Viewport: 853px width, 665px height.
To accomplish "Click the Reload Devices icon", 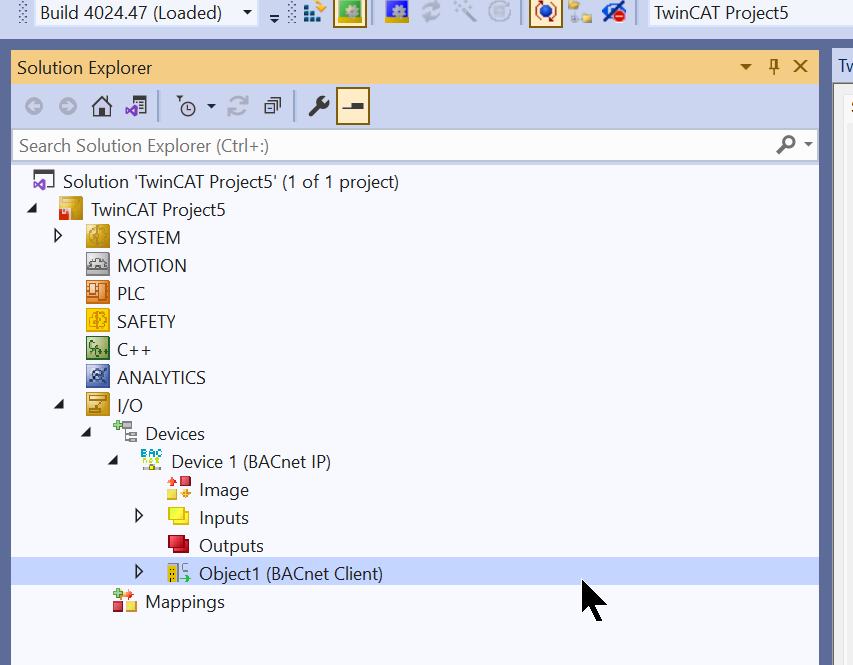I will pos(431,12).
